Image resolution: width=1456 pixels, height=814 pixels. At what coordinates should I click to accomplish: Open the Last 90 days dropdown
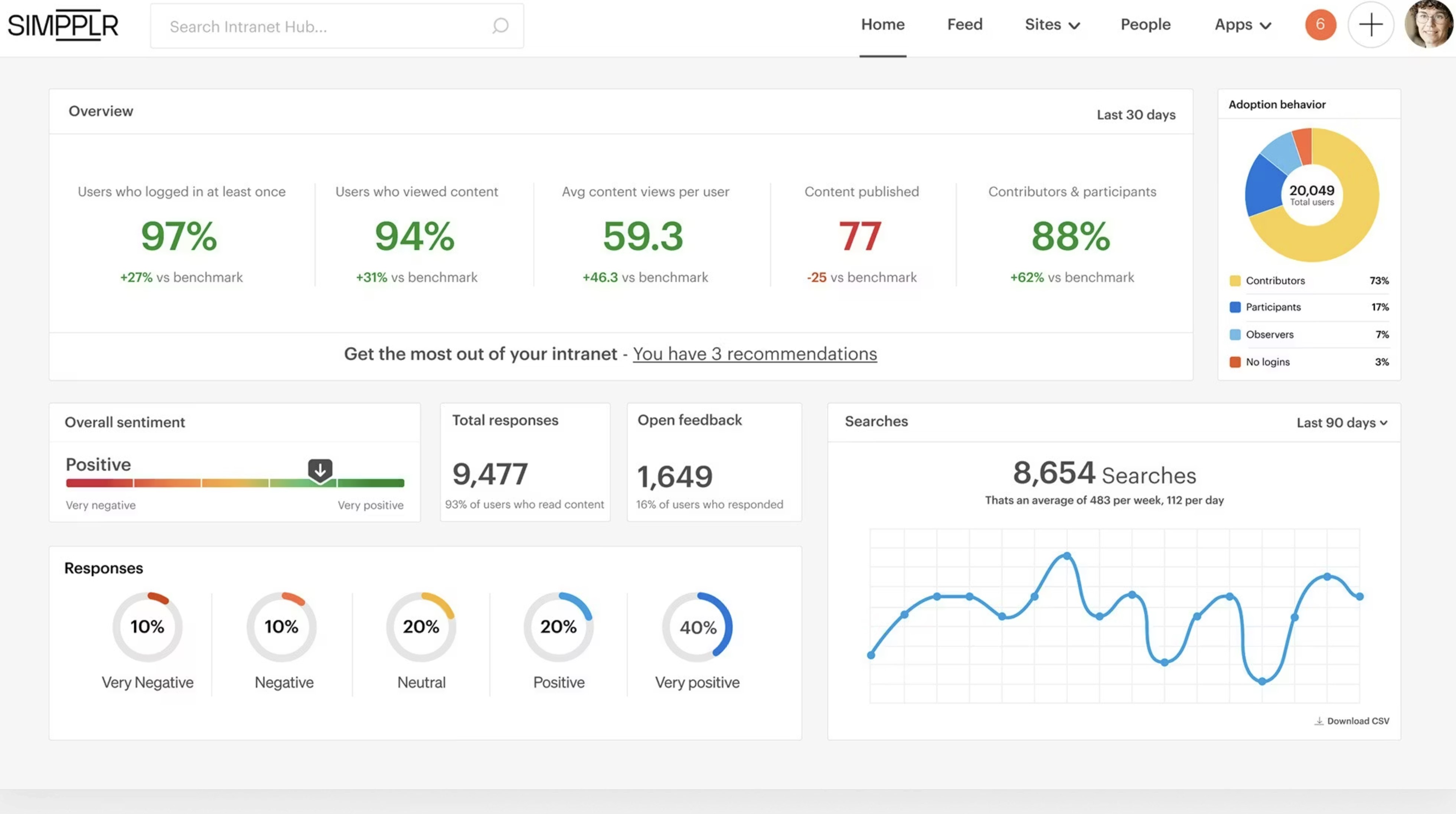[1341, 423]
